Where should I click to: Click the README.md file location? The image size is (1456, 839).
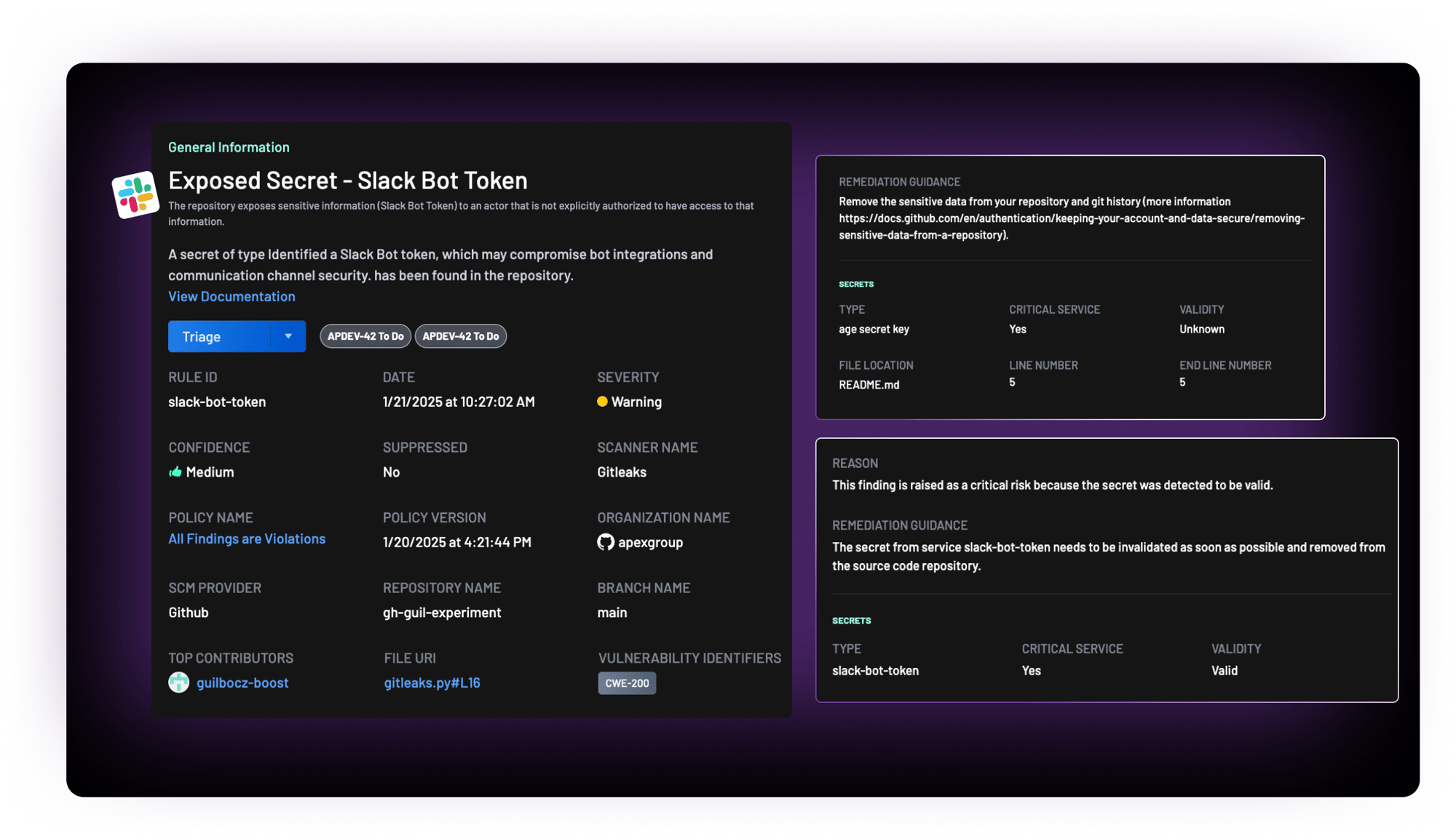(x=869, y=385)
